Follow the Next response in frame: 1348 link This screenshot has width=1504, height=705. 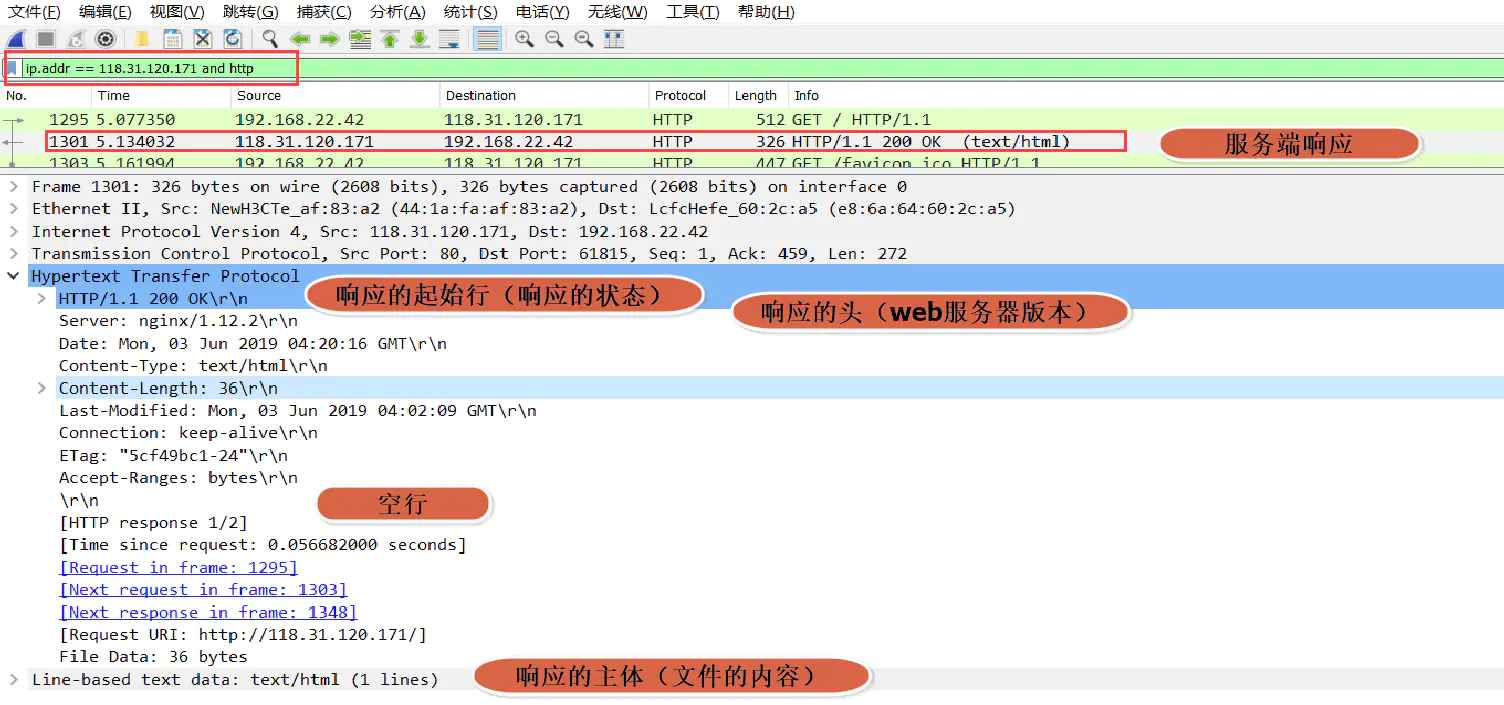[208, 612]
